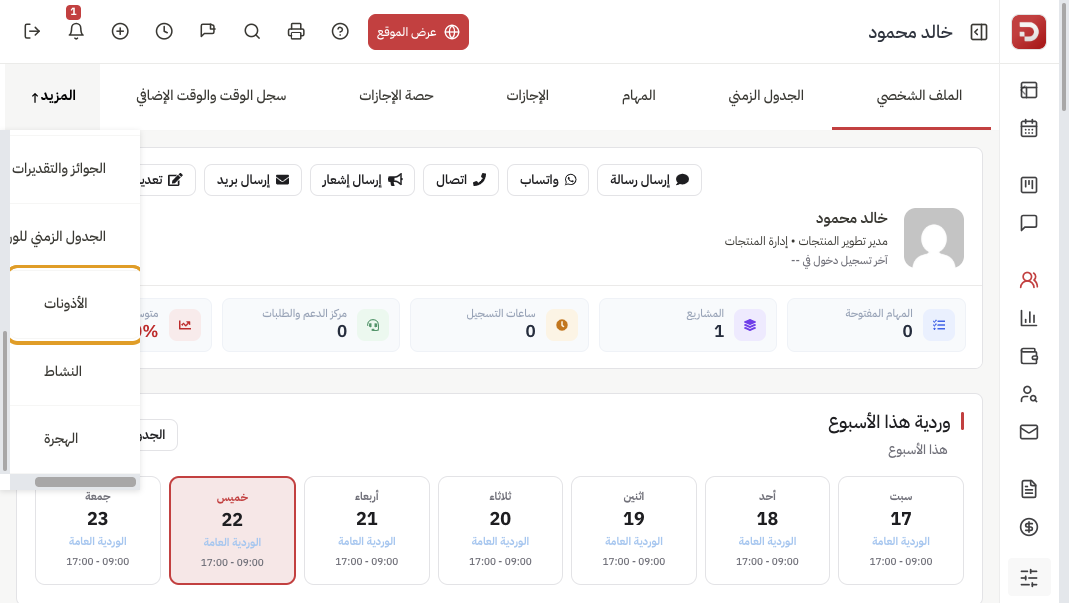Open the notifications bell
Screen dimensions: 1069x603
coord(76,31)
